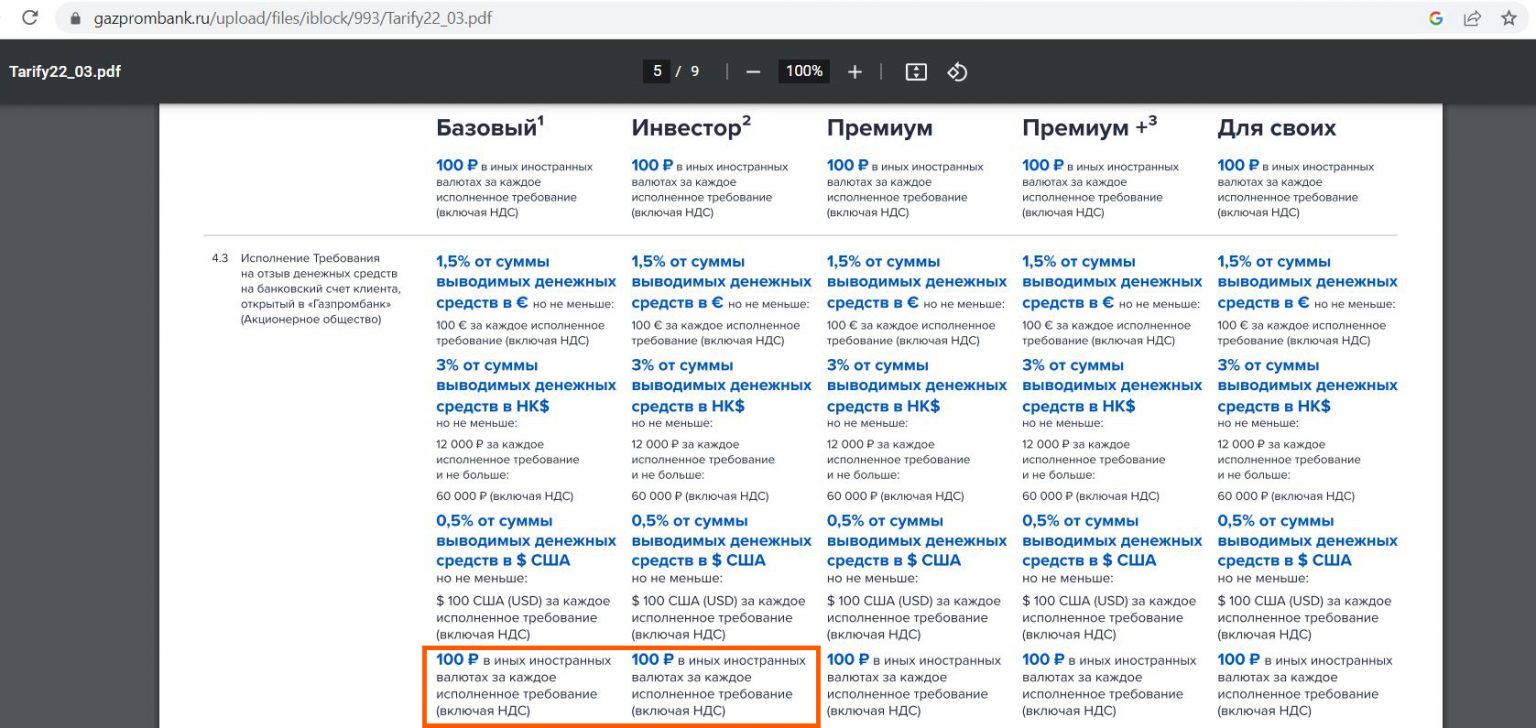This screenshot has width=1536, height=728.
Task: Click the page number field showing 5
Action: click(x=657, y=71)
